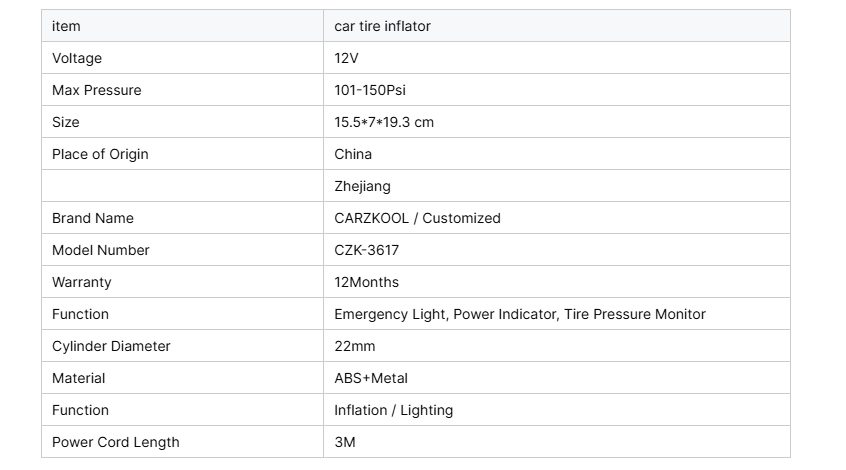Select the "12V" voltage value cell

(346, 58)
